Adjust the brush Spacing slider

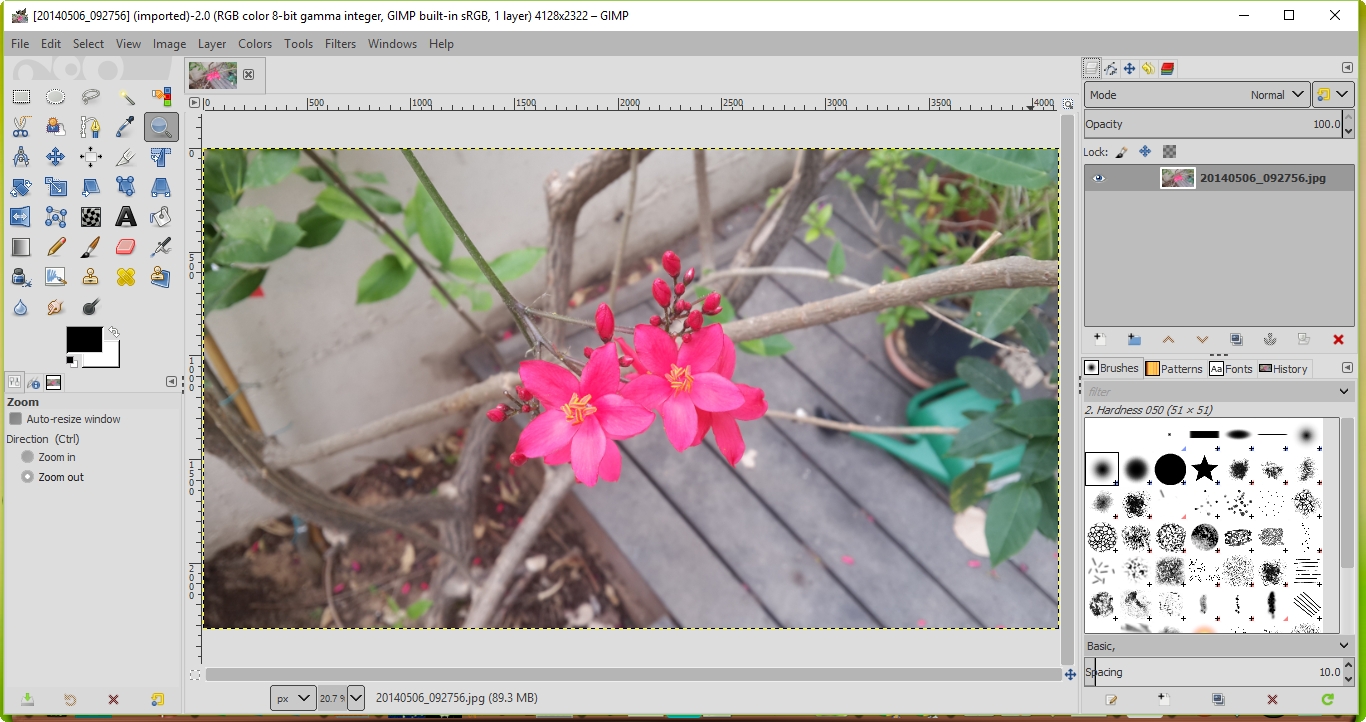1213,672
